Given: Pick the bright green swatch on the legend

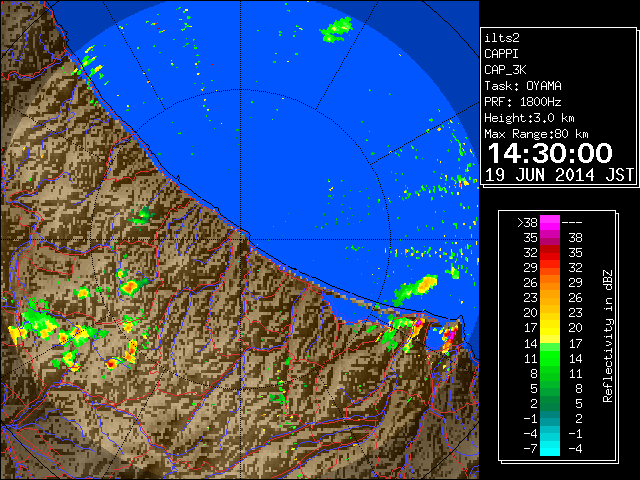Looking at the screenshot, I should (x=550, y=358).
